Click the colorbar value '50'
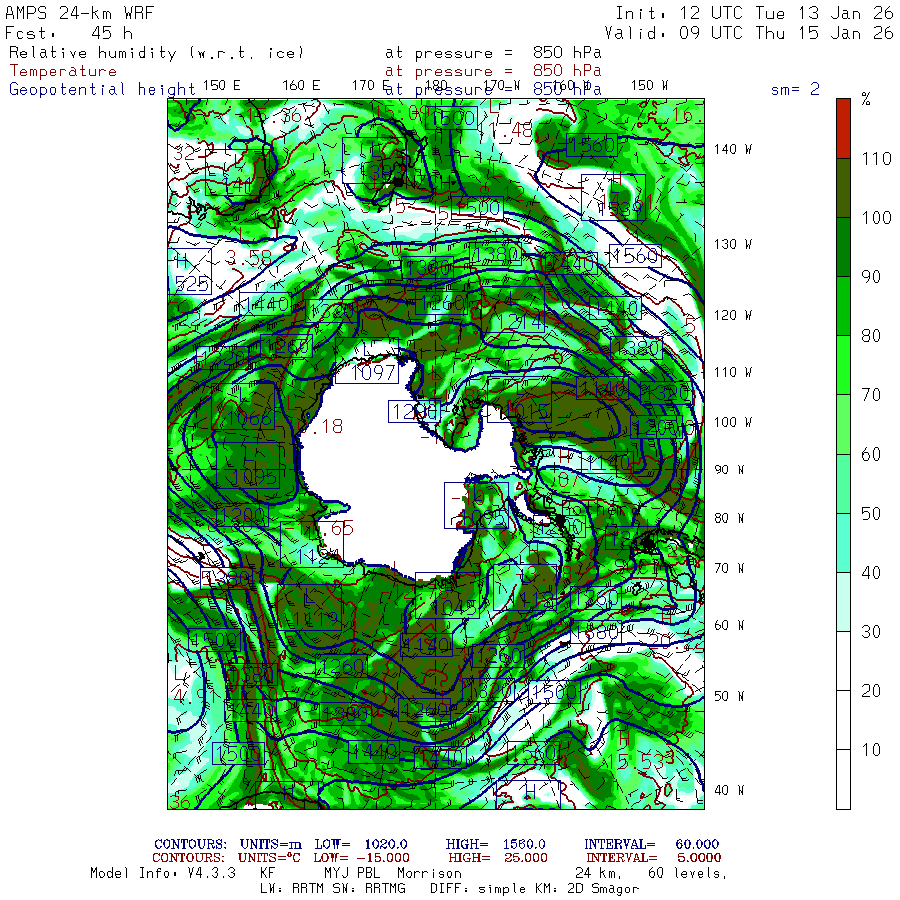 pyautogui.click(x=871, y=514)
